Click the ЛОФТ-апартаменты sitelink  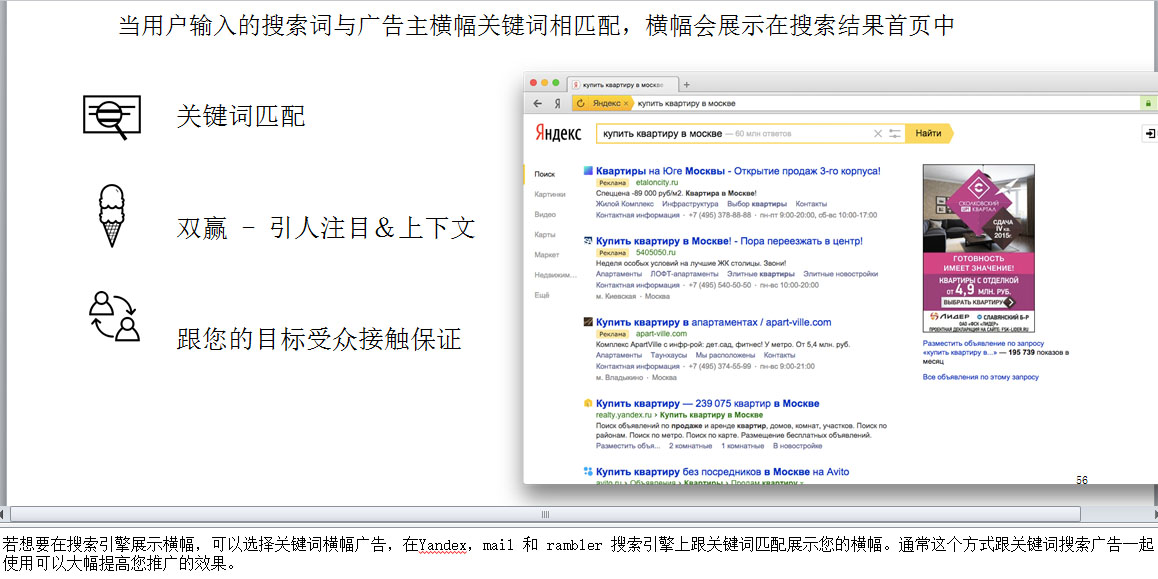click(684, 274)
